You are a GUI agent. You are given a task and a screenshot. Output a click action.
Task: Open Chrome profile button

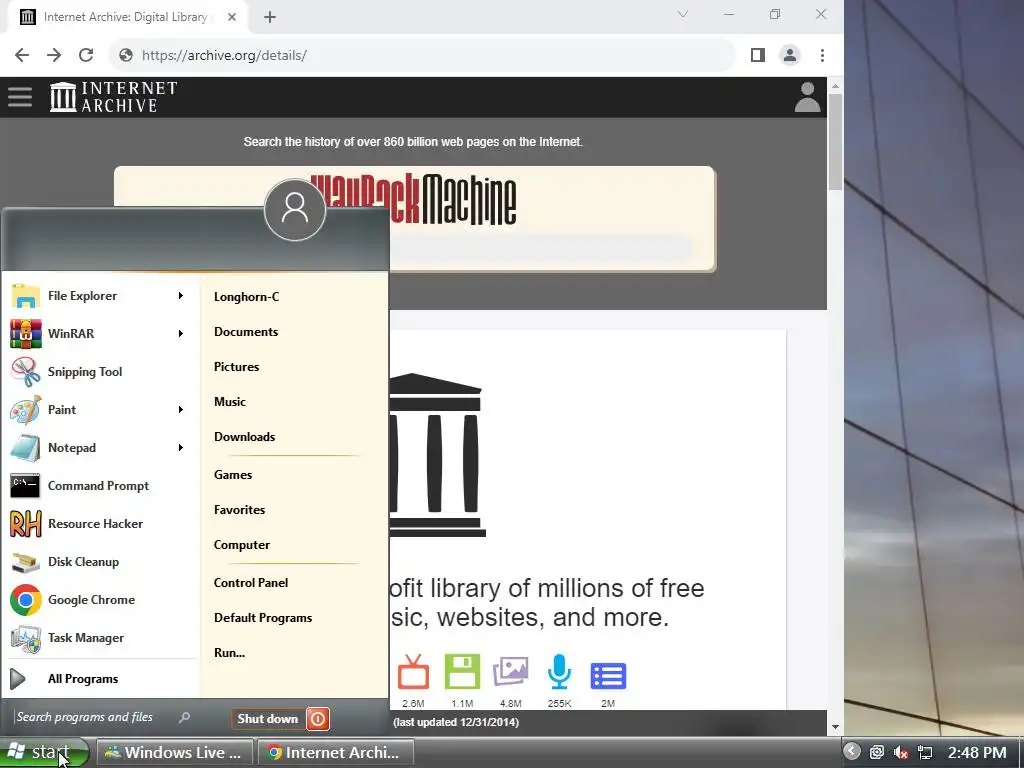point(790,55)
